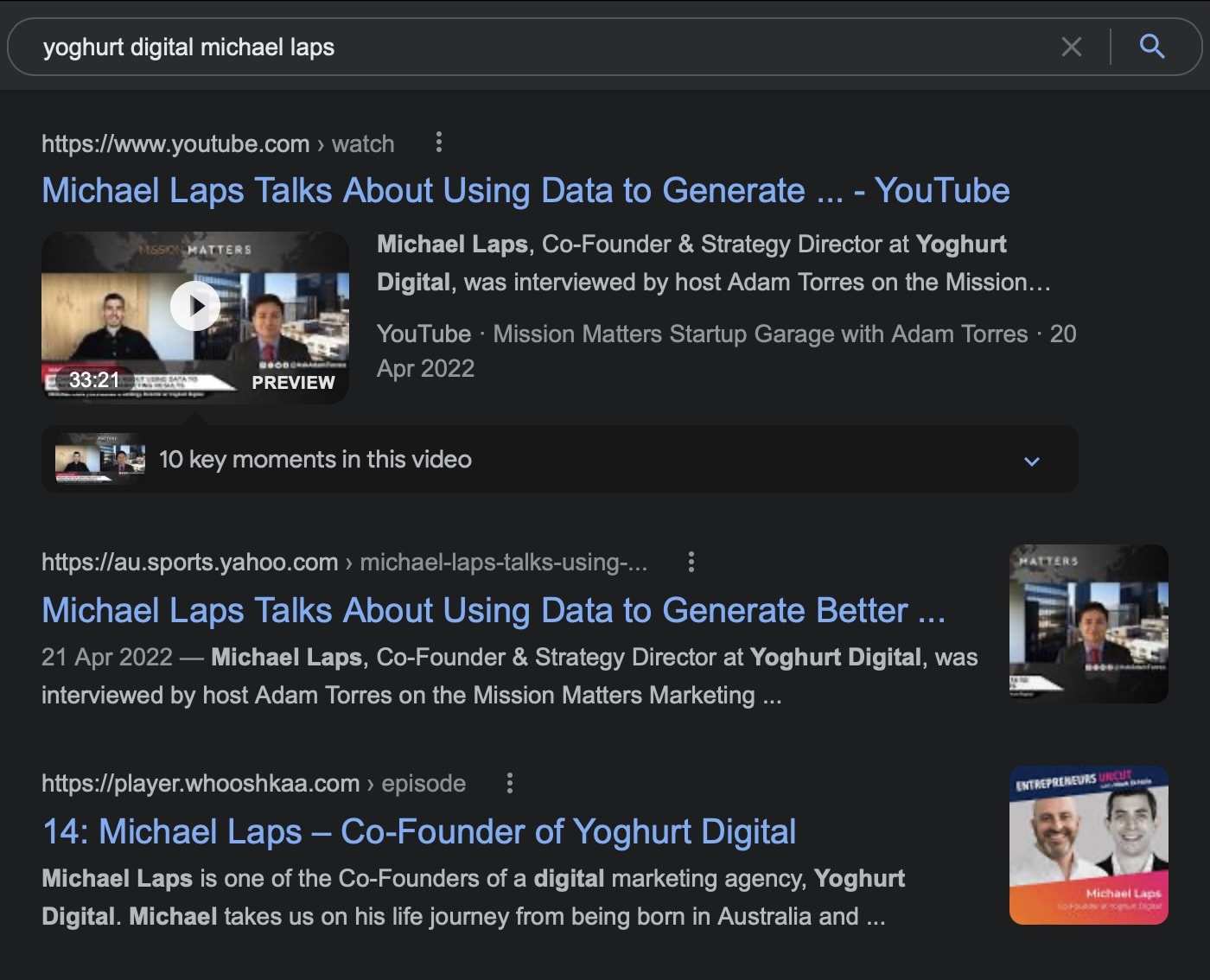Click the snippet starting 'Michael Laps is one of the Co-Founders'
This screenshot has height=980, width=1210.
click(473, 897)
